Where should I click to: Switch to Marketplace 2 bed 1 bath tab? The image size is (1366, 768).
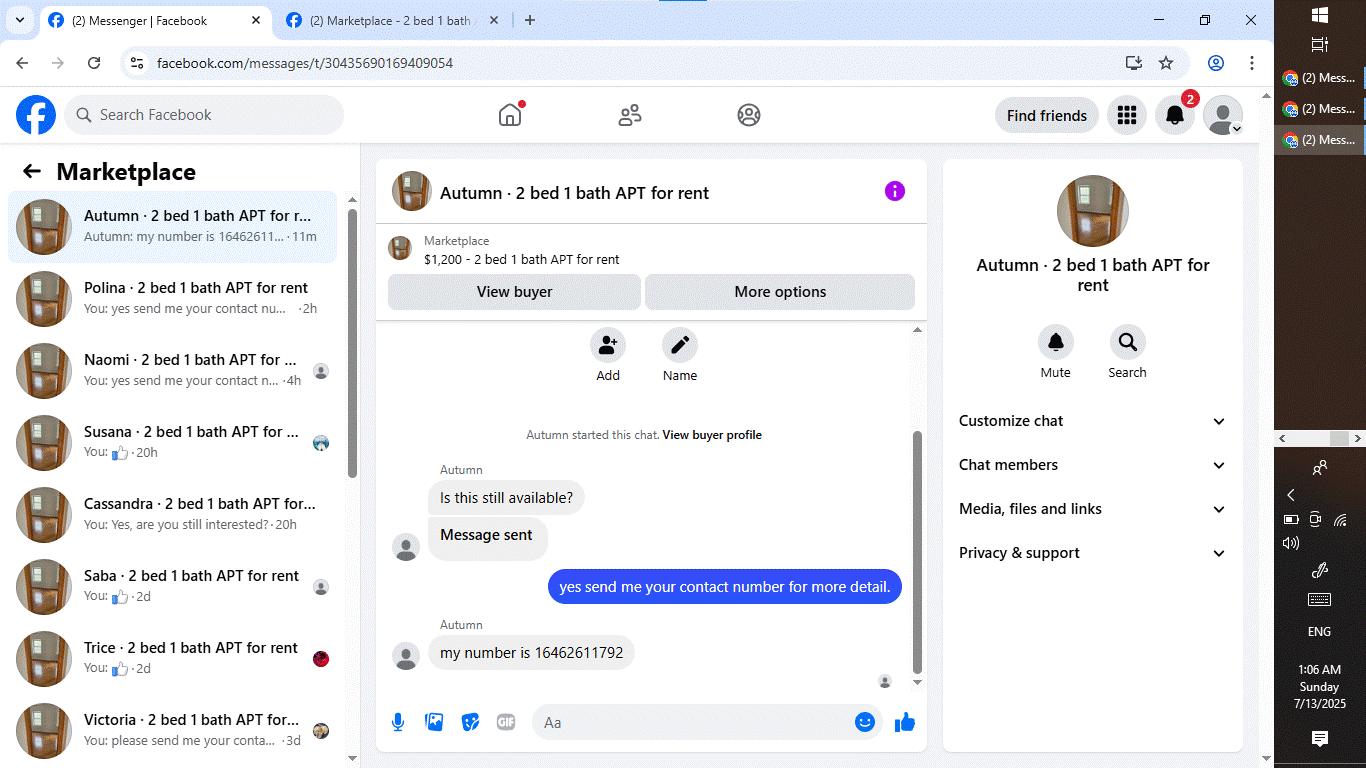(394, 20)
